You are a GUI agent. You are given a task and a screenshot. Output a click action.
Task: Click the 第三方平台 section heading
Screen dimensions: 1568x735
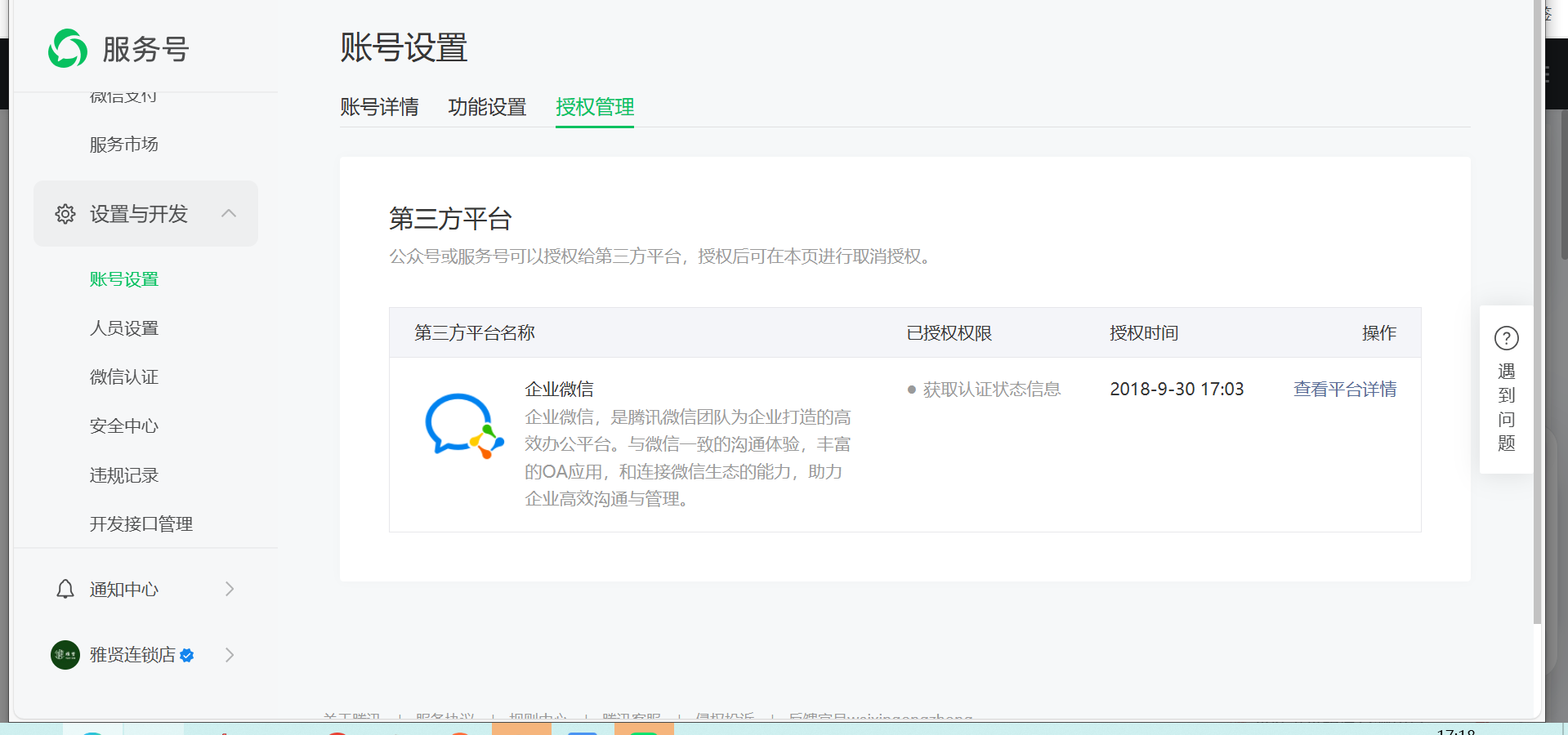pos(450,219)
